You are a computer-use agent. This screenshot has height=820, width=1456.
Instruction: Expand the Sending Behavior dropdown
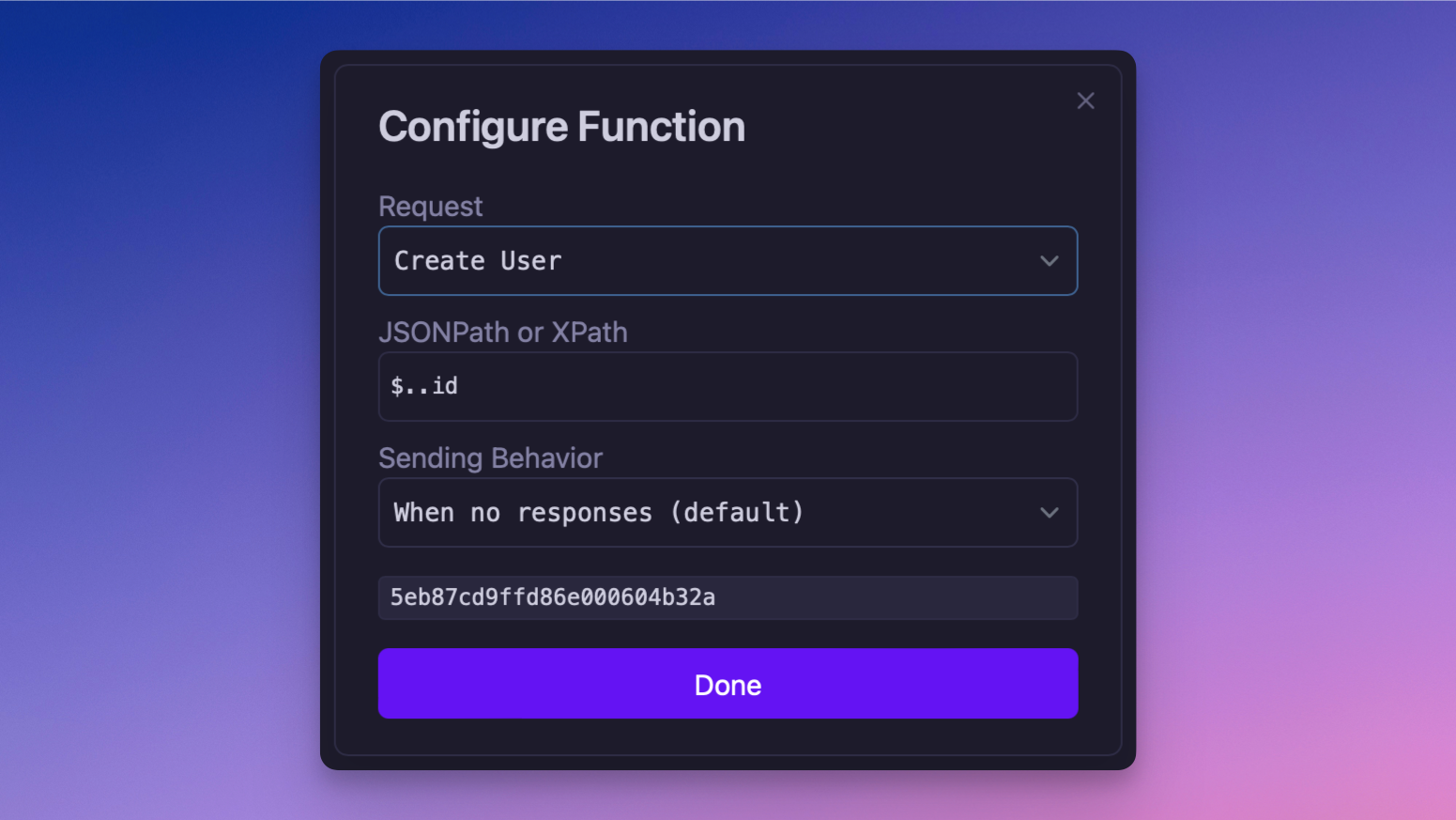[x=727, y=513]
